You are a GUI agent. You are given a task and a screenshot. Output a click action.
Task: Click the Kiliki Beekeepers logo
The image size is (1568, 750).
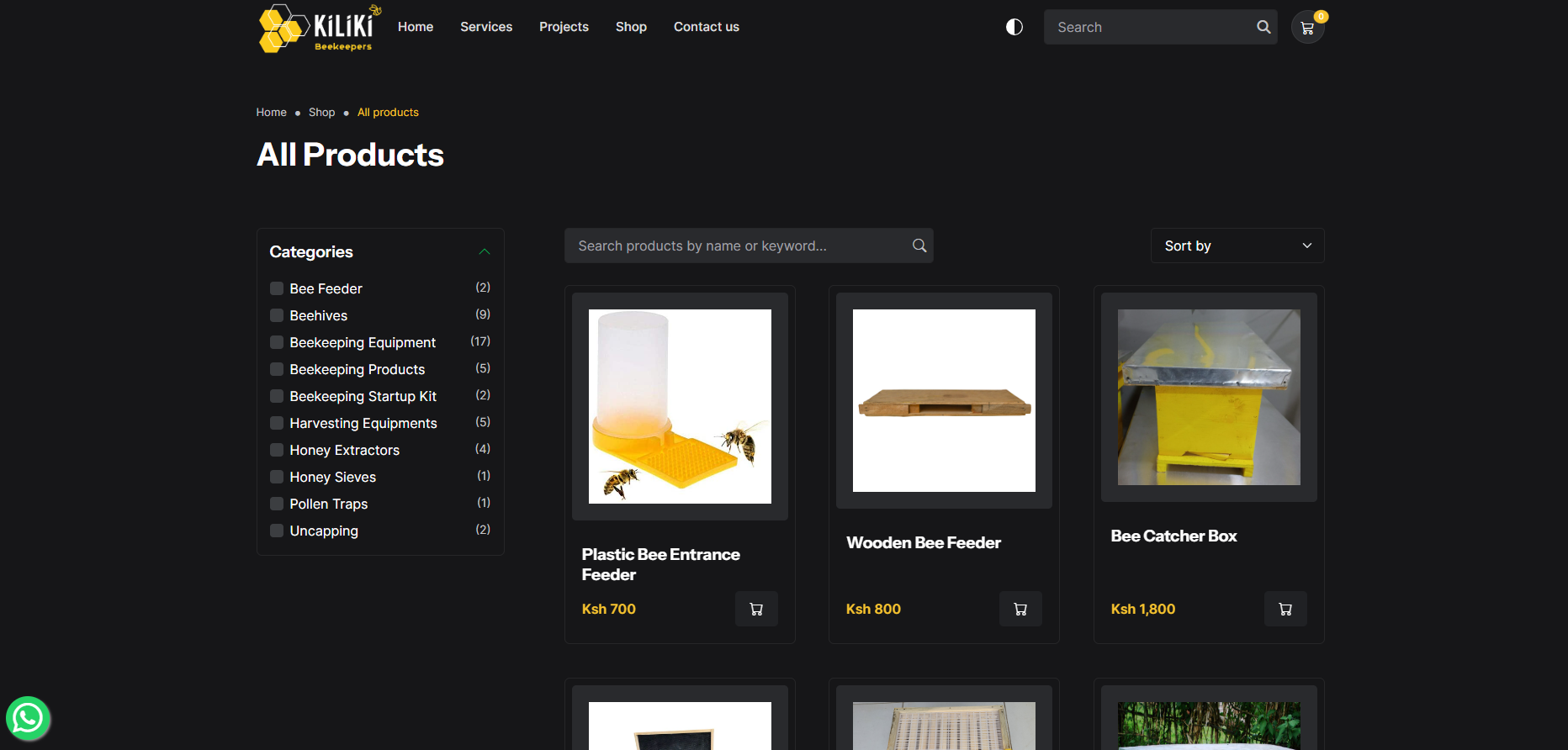point(320,28)
